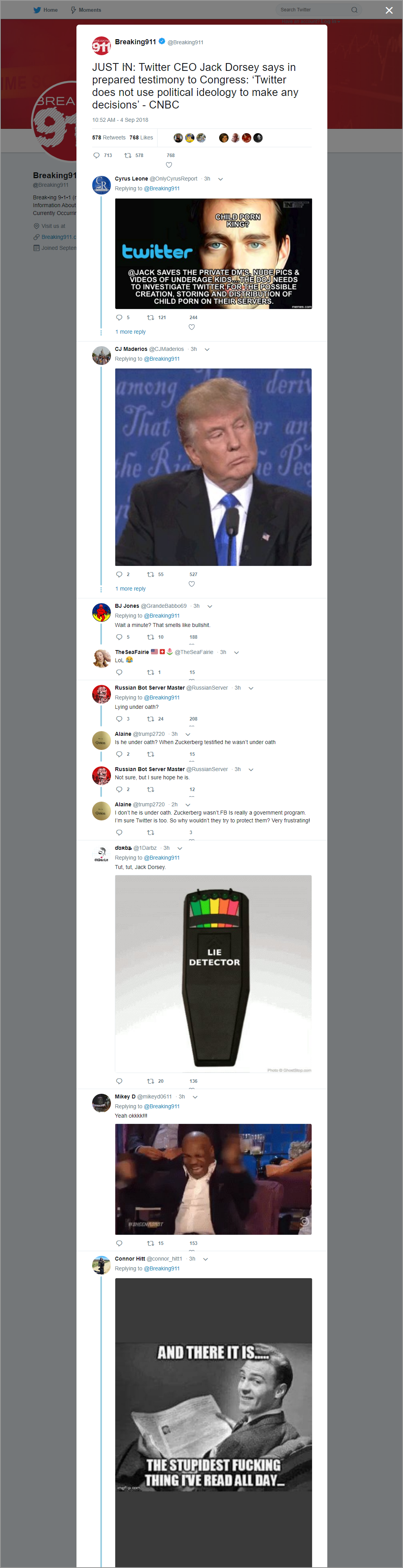
Task: Open dropdown caret on Cyrus Leone's reply
Action: pyautogui.click(x=221, y=179)
